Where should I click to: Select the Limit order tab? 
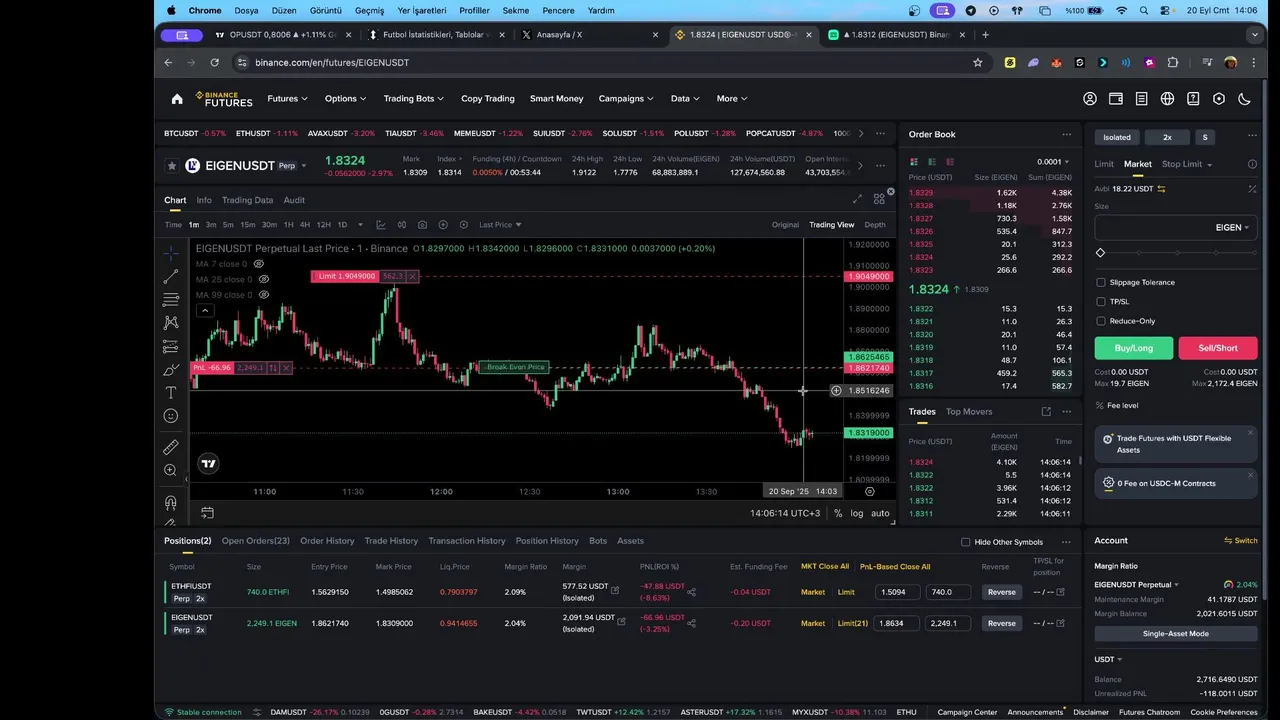pos(1104,164)
